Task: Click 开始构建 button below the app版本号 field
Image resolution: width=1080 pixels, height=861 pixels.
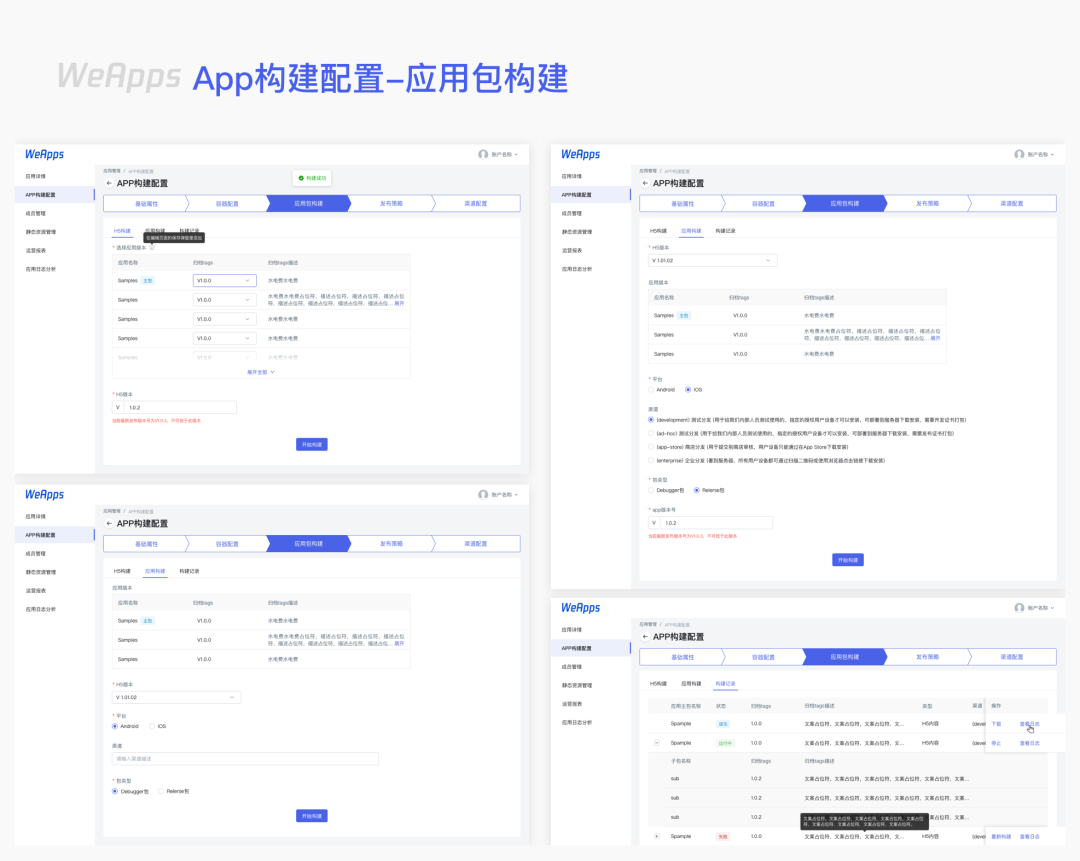Action: click(x=848, y=560)
